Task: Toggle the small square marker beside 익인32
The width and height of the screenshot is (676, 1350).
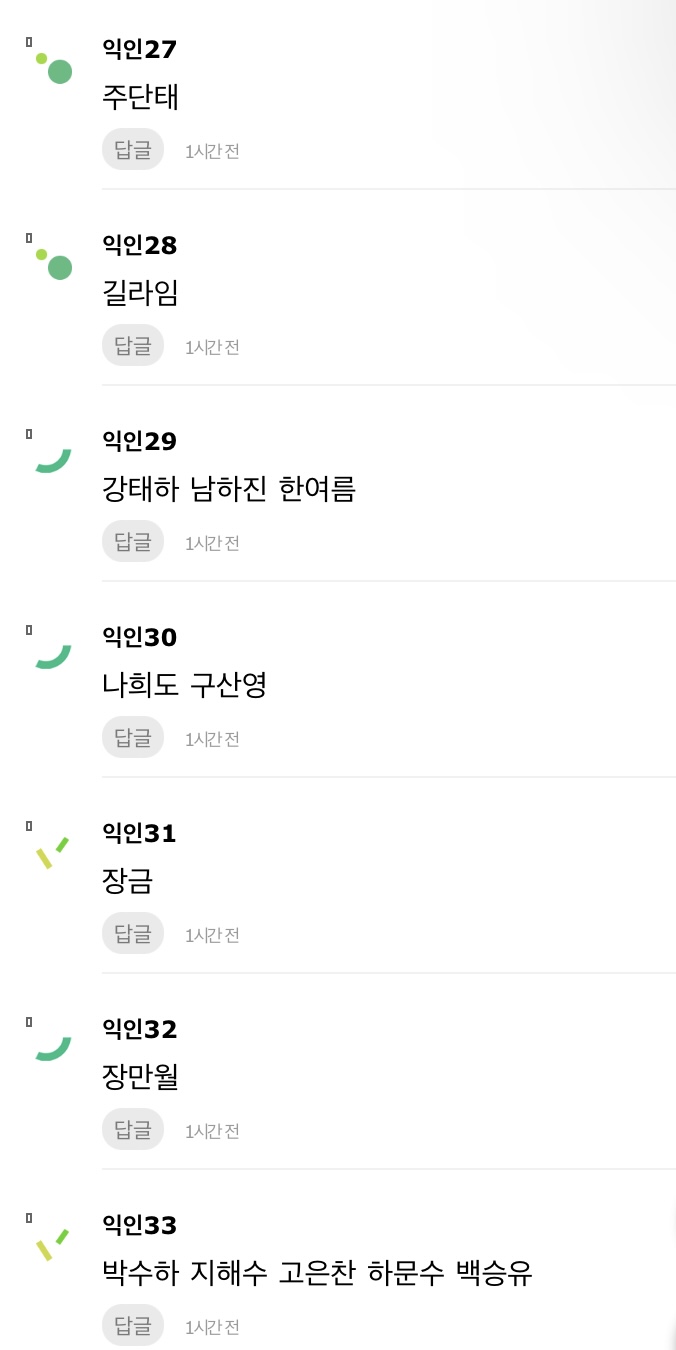Action: point(27,1022)
